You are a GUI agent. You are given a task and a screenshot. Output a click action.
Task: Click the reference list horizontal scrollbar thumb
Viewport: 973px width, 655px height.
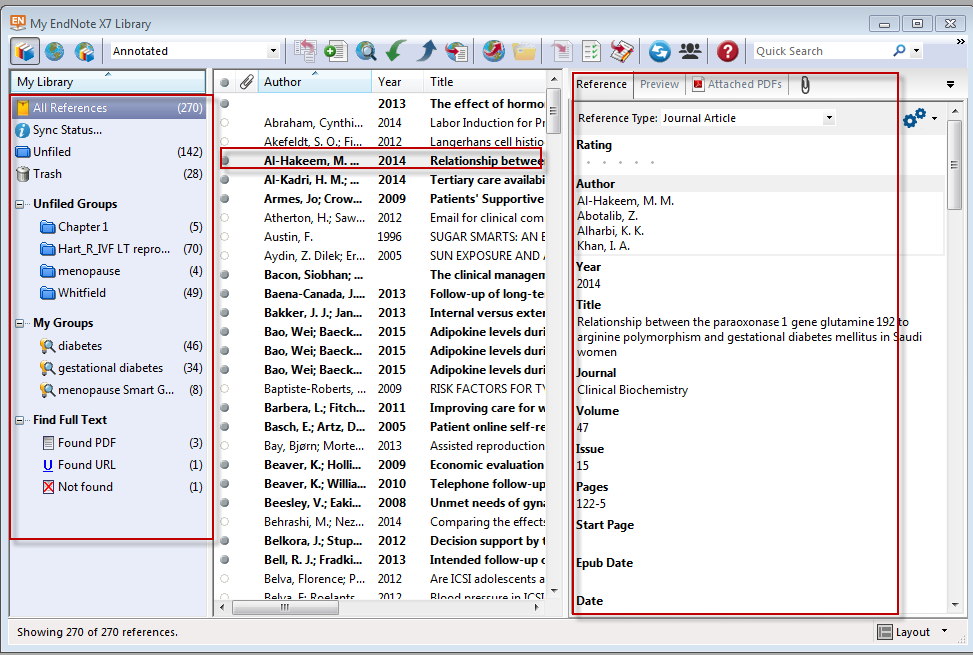coord(285,607)
